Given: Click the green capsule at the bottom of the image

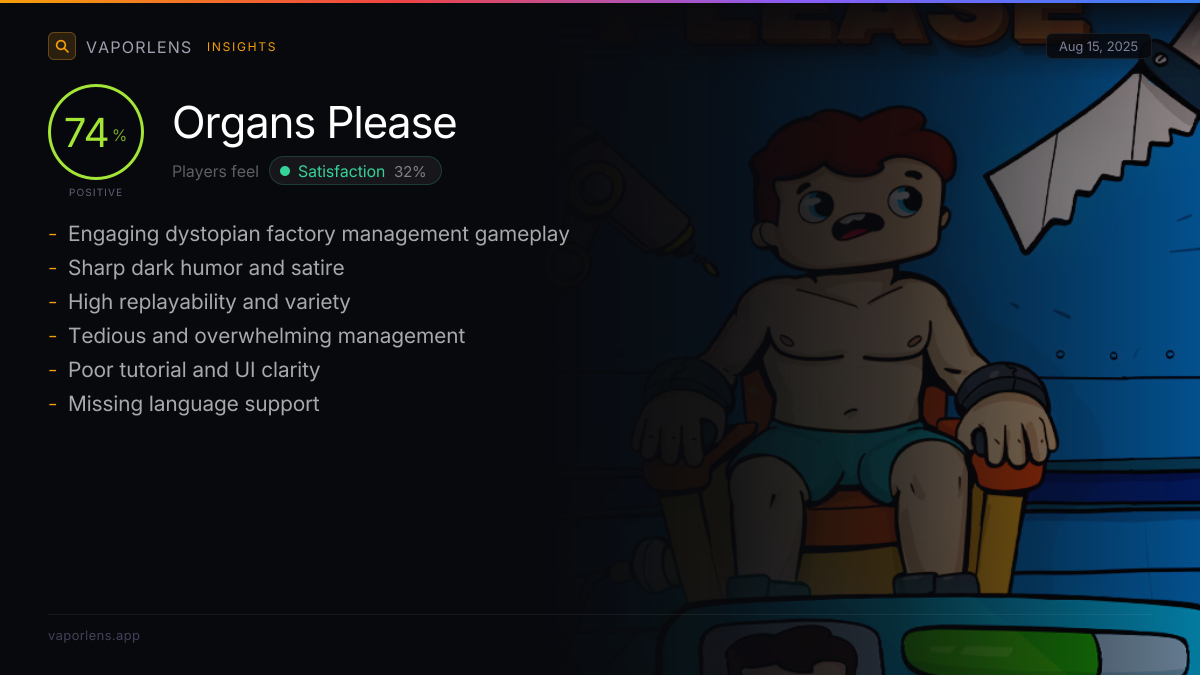Looking at the screenshot, I should 1002,652.
